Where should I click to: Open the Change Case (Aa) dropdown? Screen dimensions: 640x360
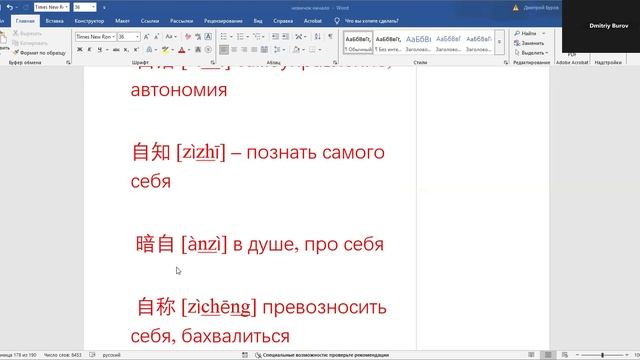pos(171,37)
